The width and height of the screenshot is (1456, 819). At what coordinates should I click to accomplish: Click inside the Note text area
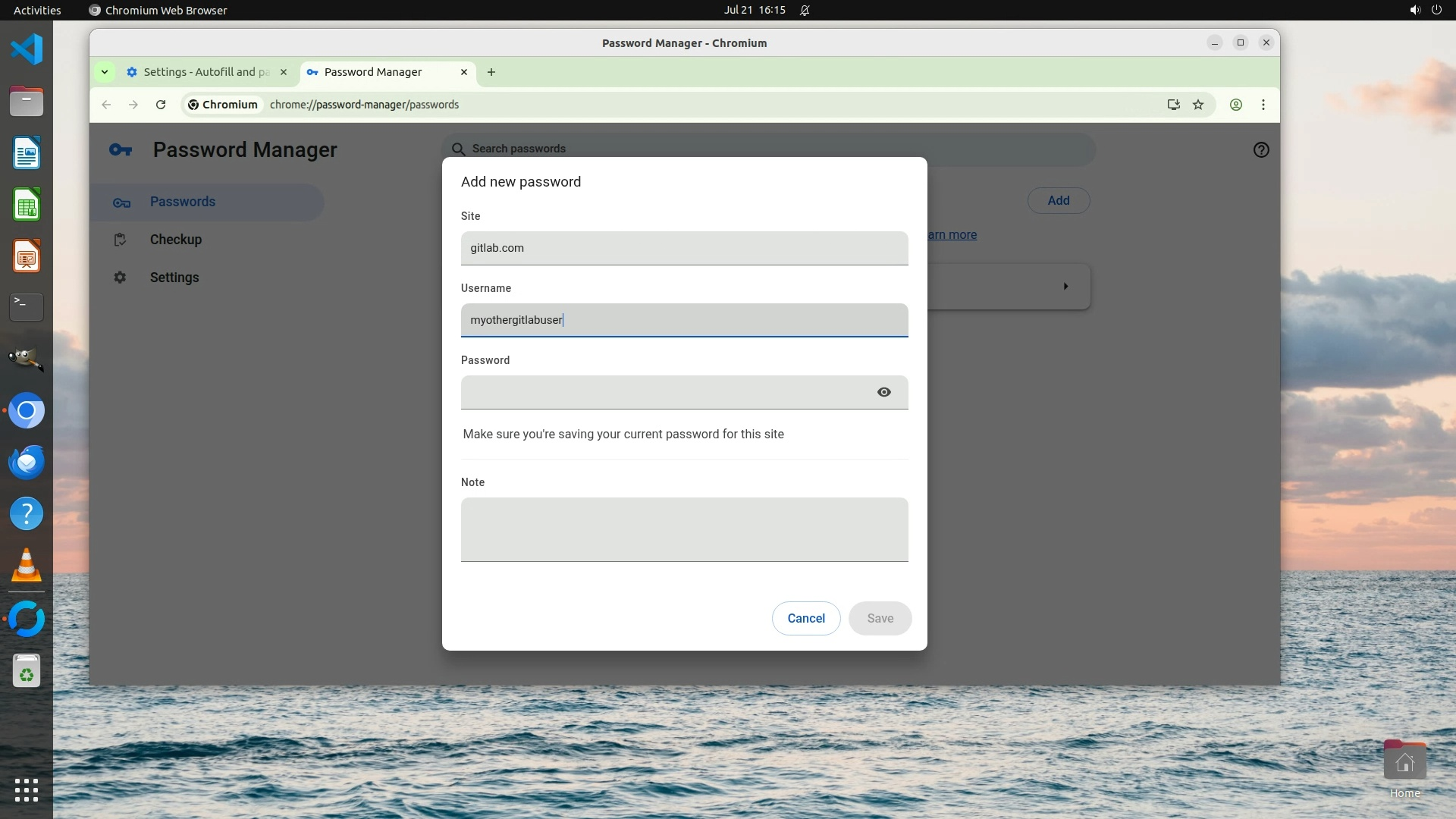[x=684, y=529]
